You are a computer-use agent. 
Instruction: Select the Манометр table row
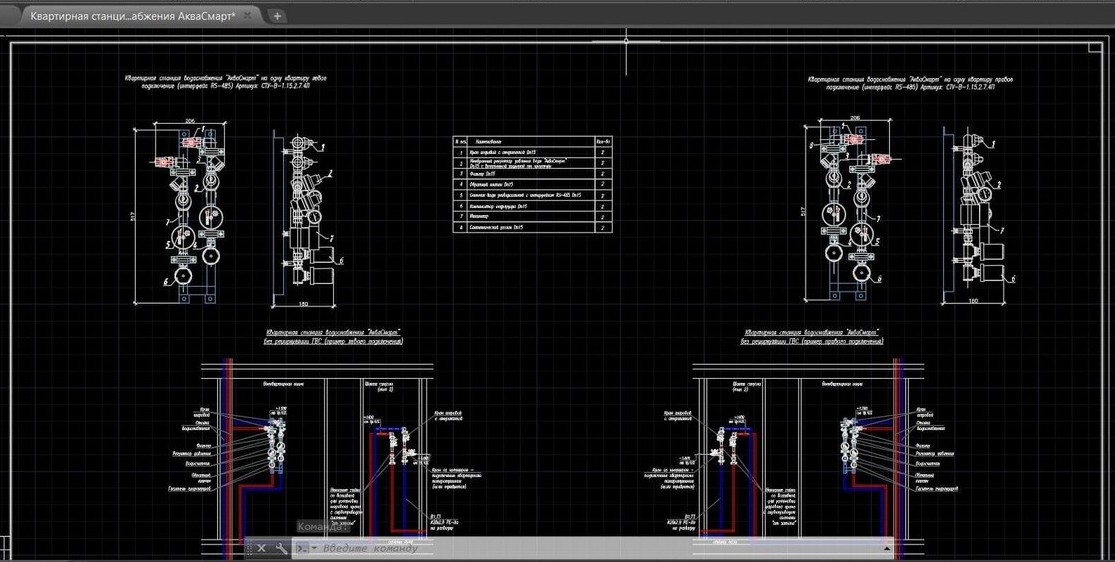tap(532, 216)
